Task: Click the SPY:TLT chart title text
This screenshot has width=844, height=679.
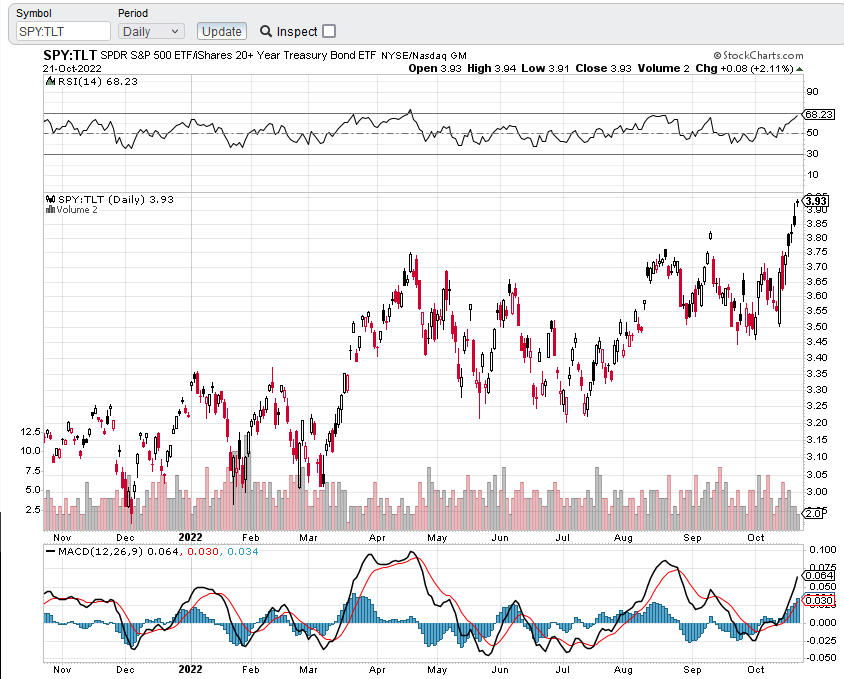Action: (70, 55)
